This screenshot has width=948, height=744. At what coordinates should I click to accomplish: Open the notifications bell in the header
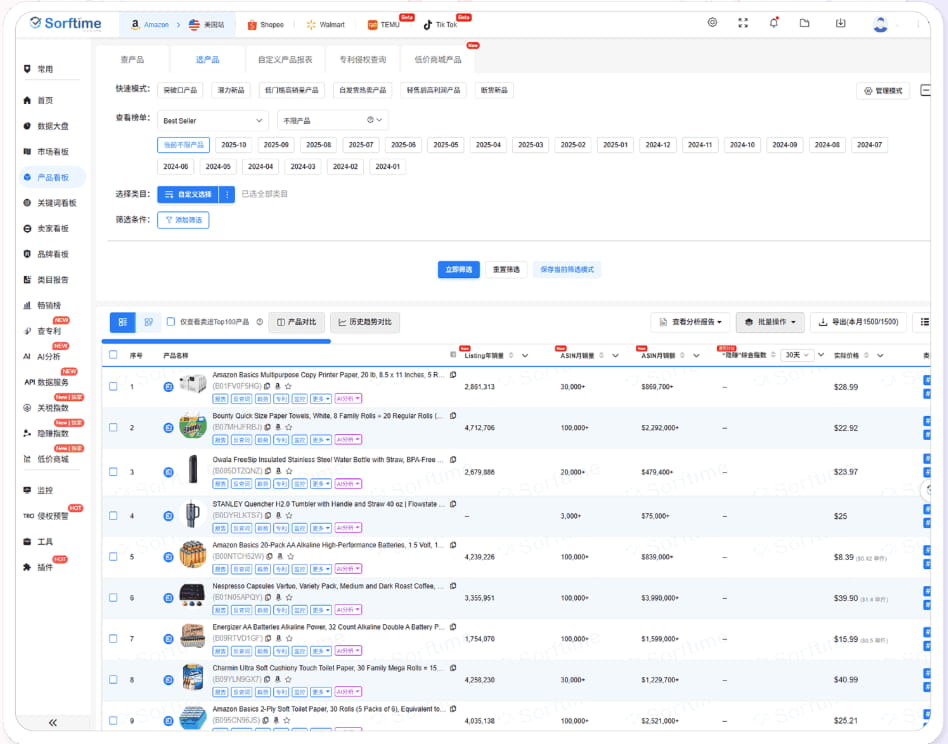[x=773, y=23]
